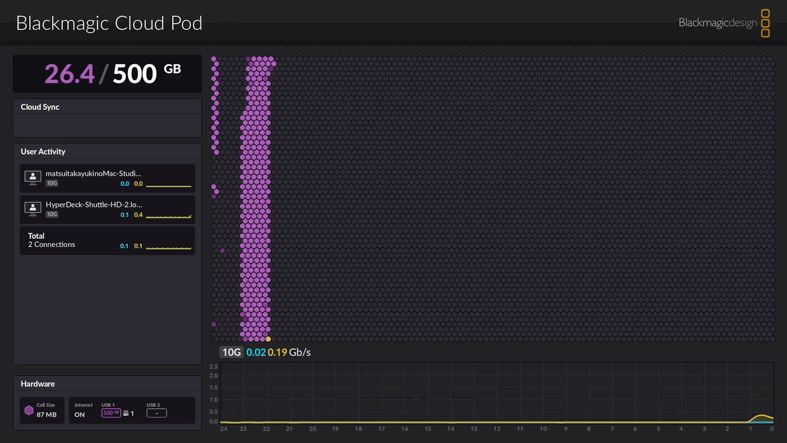Click the cyan 0.02 throughput value

(x=256, y=352)
